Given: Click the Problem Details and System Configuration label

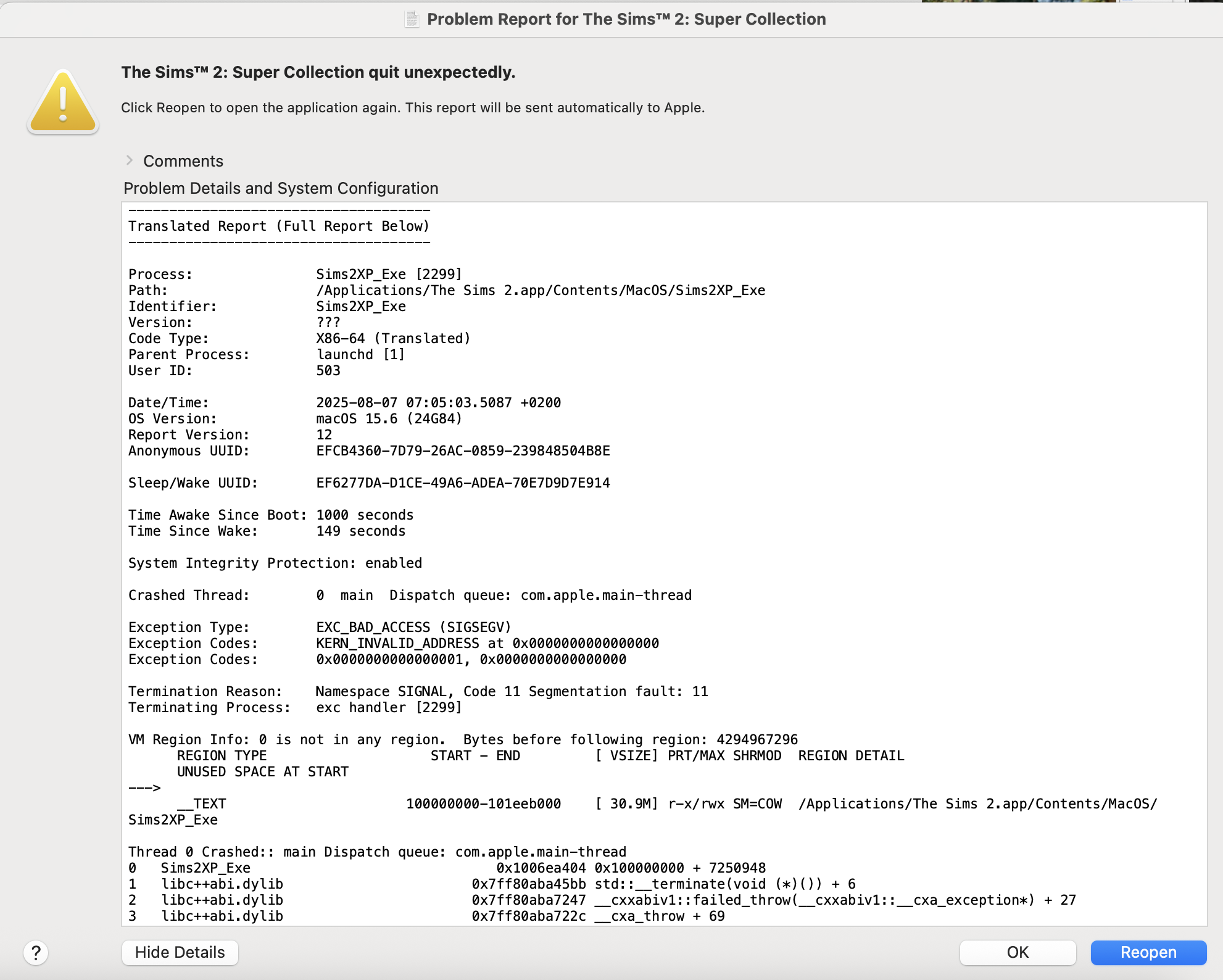Looking at the screenshot, I should tap(281, 188).
